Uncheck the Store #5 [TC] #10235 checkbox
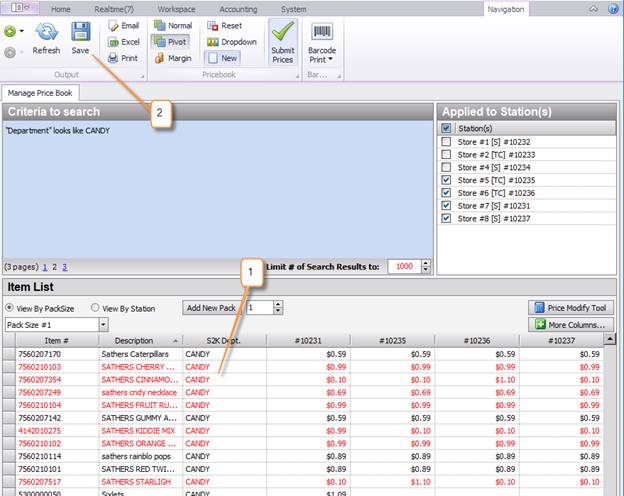624x496 pixels. [446, 181]
